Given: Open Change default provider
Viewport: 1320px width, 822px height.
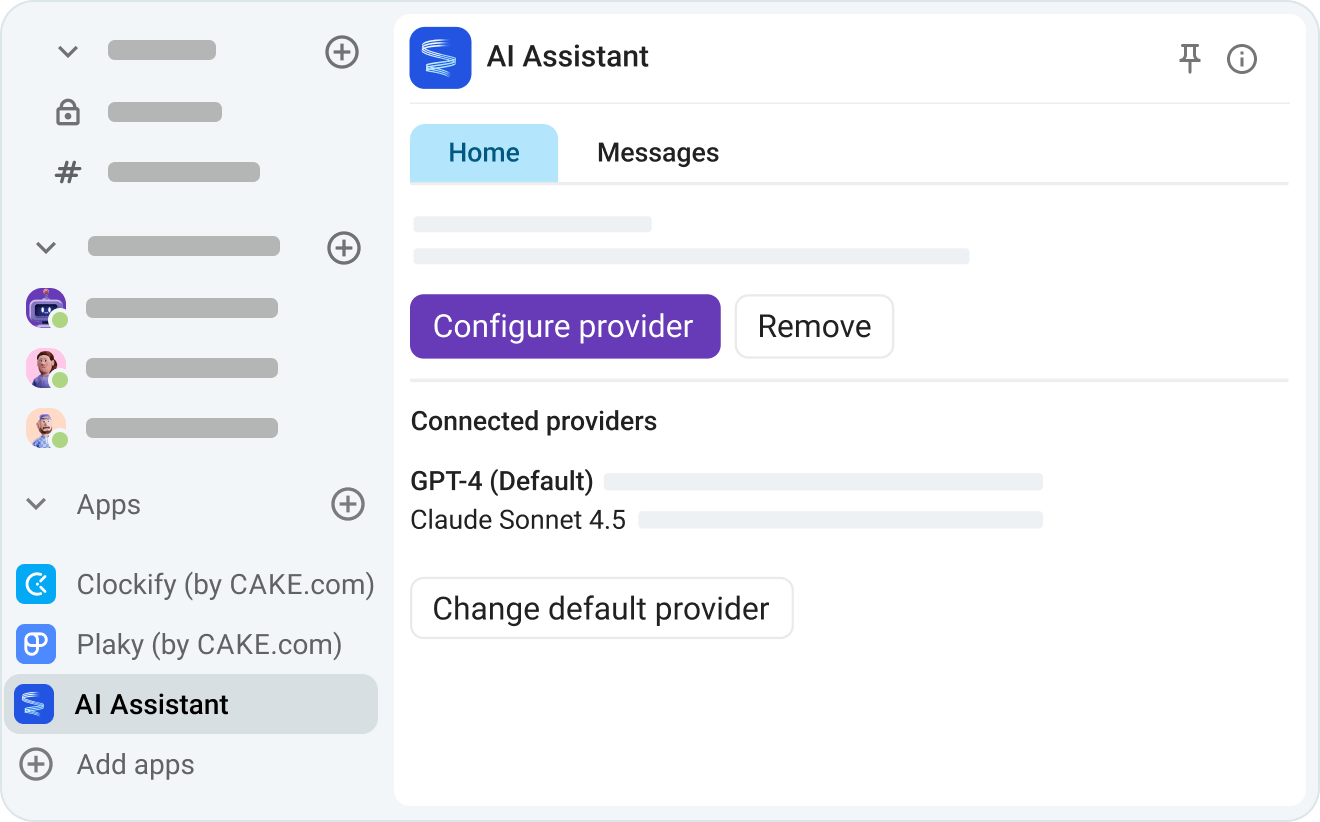Looking at the screenshot, I should (x=601, y=608).
